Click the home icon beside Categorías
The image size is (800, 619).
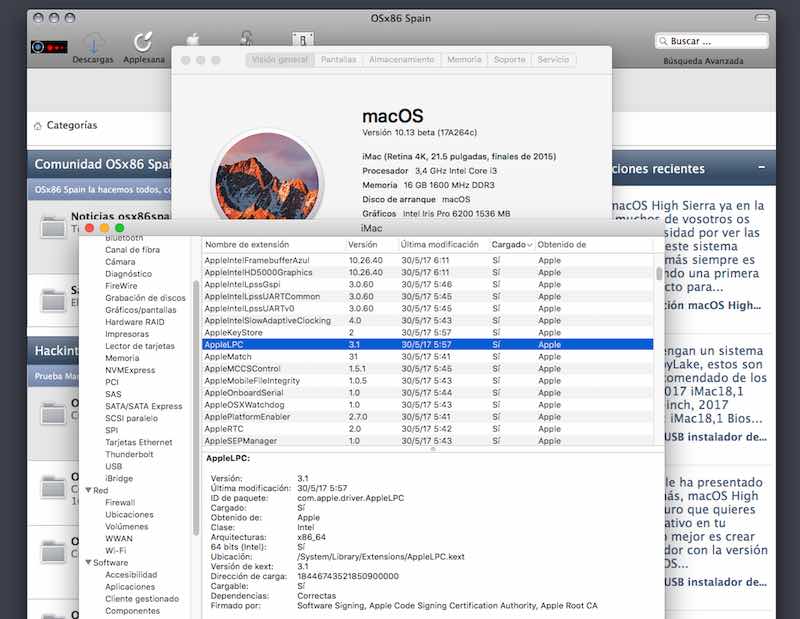coord(38,126)
